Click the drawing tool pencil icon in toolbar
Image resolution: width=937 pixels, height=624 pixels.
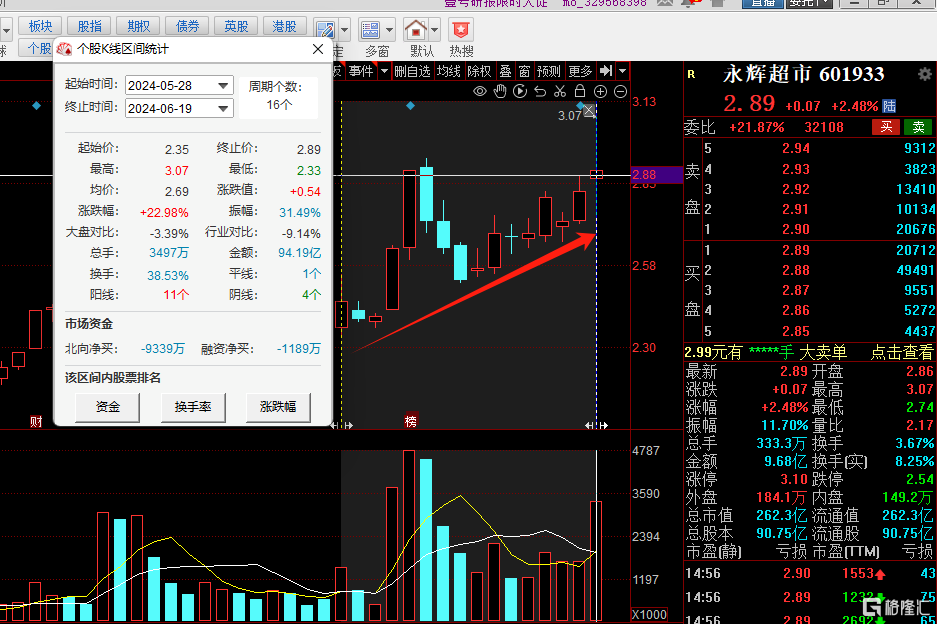[325, 29]
